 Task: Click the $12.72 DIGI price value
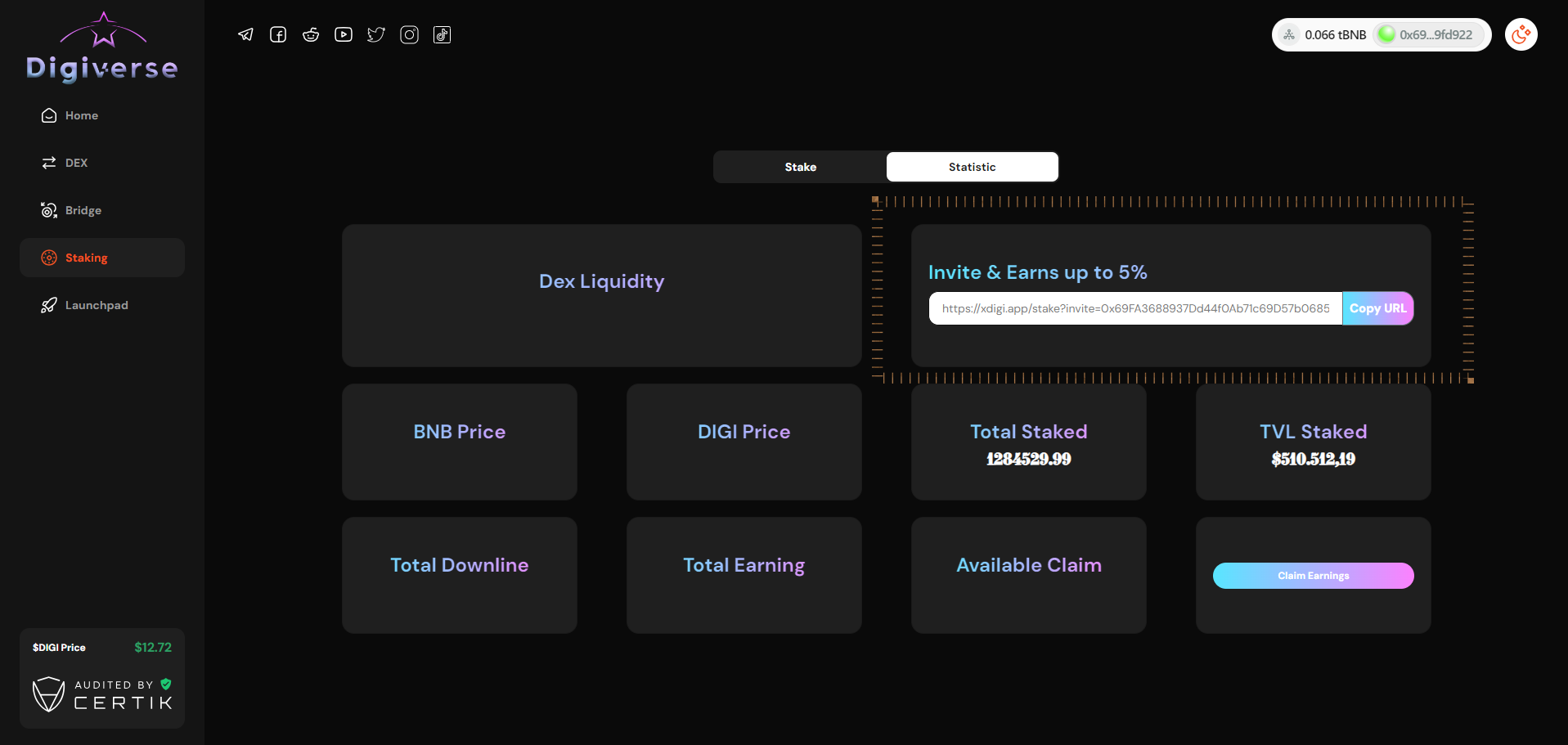pyautogui.click(x=153, y=647)
